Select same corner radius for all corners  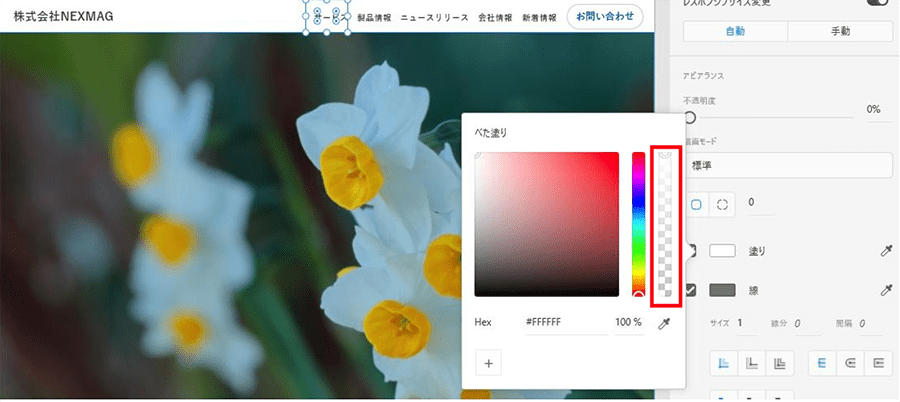[696, 204]
